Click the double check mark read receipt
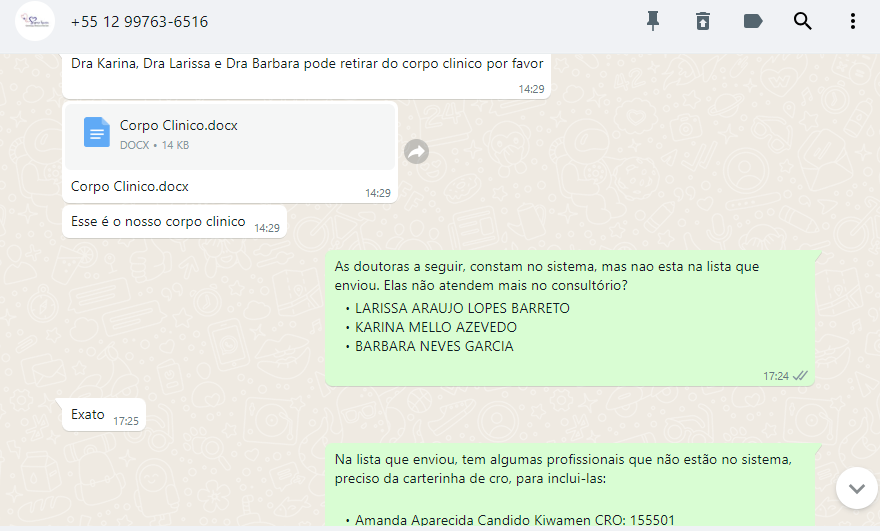Viewport: 880px width, 531px height. (800, 376)
